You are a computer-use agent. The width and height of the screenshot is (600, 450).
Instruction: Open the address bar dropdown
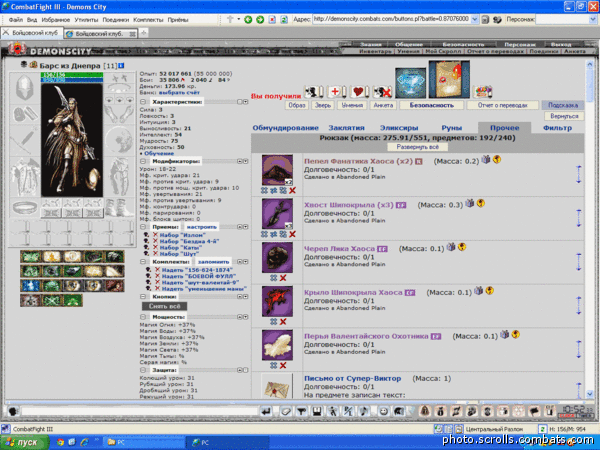click(x=474, y=19)
